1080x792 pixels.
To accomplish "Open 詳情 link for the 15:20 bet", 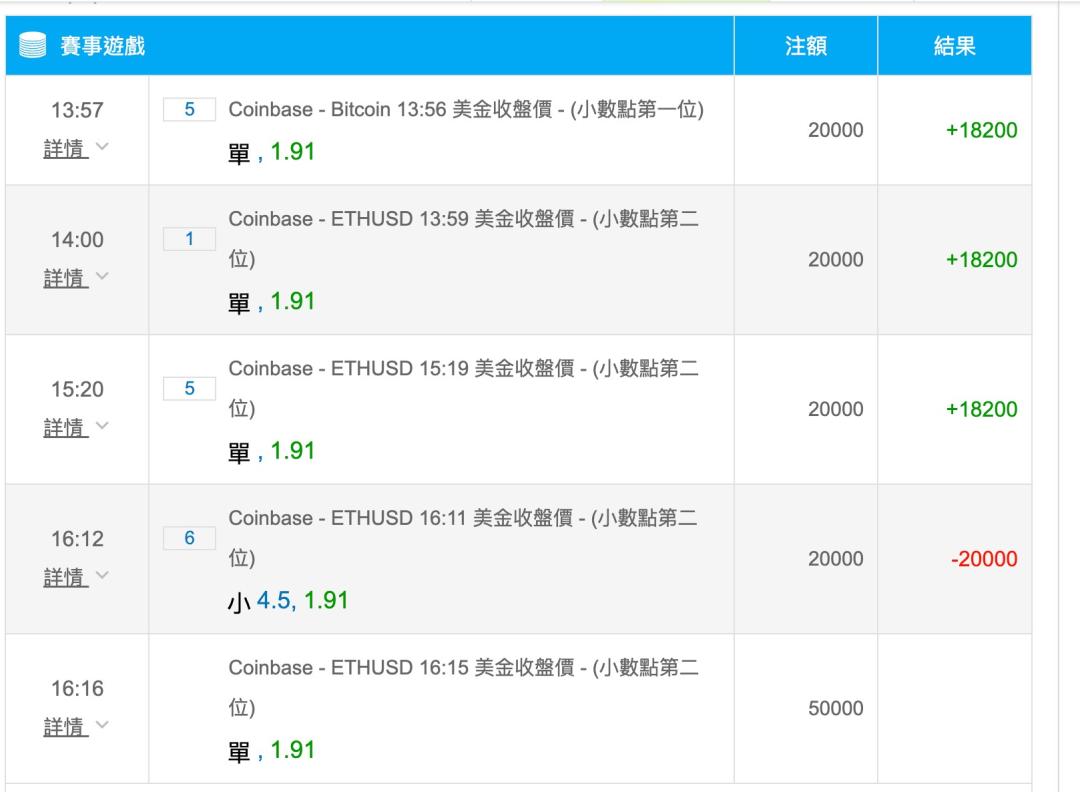I will [x=65, y=427].
